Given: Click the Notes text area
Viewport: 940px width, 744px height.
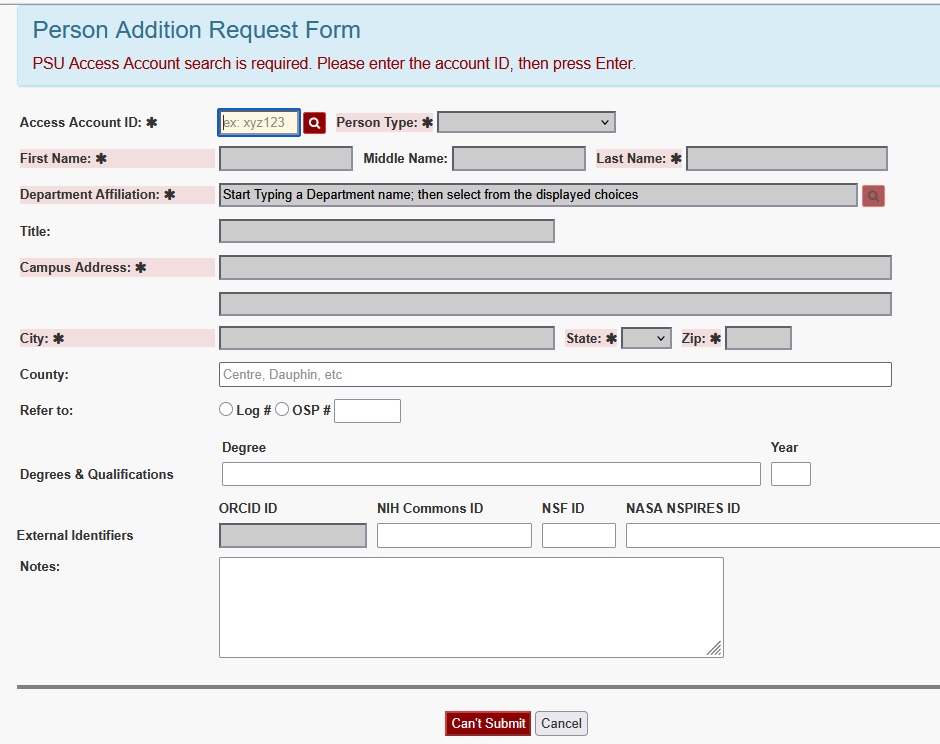Looking at the screenshot, I should coord(470,605).
